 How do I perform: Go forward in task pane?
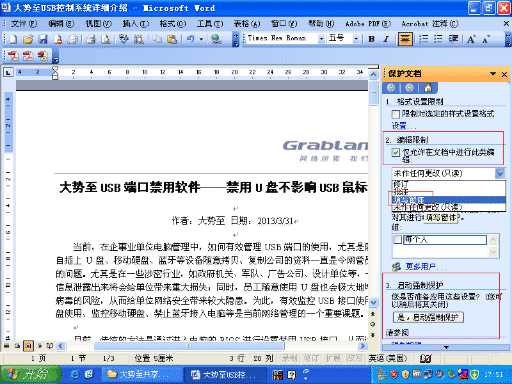click(x=409, y=88)
